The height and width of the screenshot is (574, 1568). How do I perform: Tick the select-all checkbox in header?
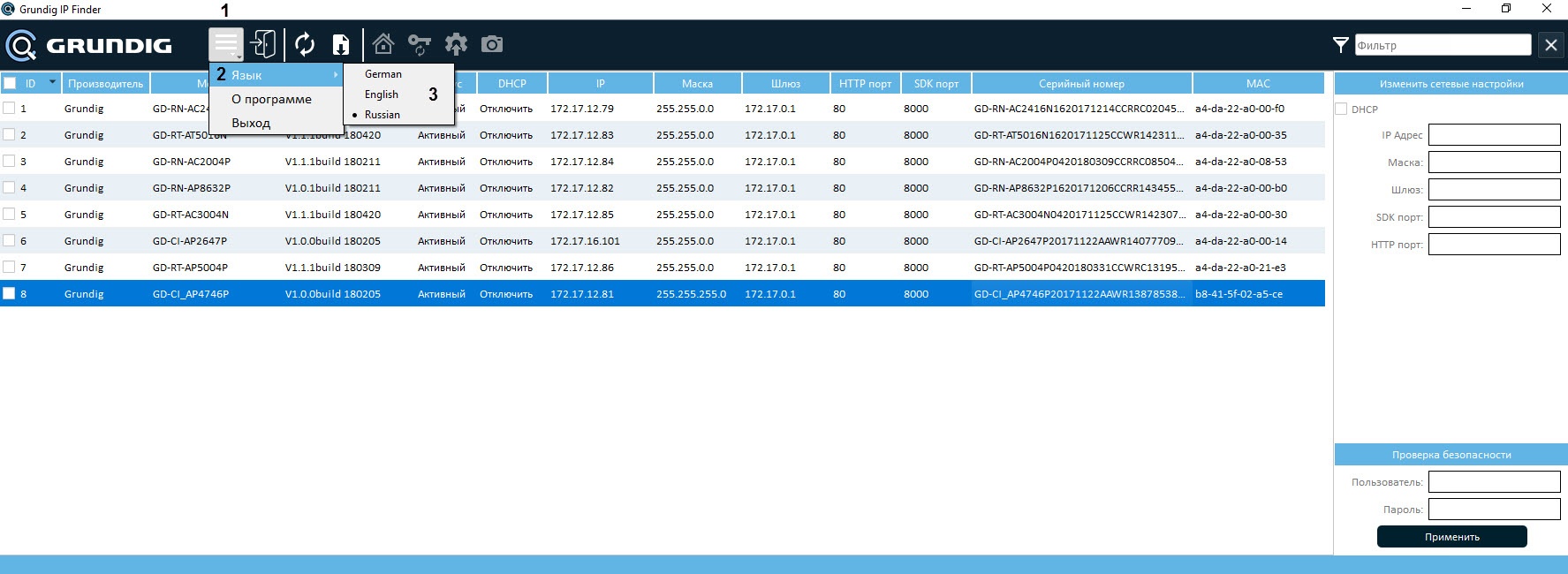pos(10,84)
